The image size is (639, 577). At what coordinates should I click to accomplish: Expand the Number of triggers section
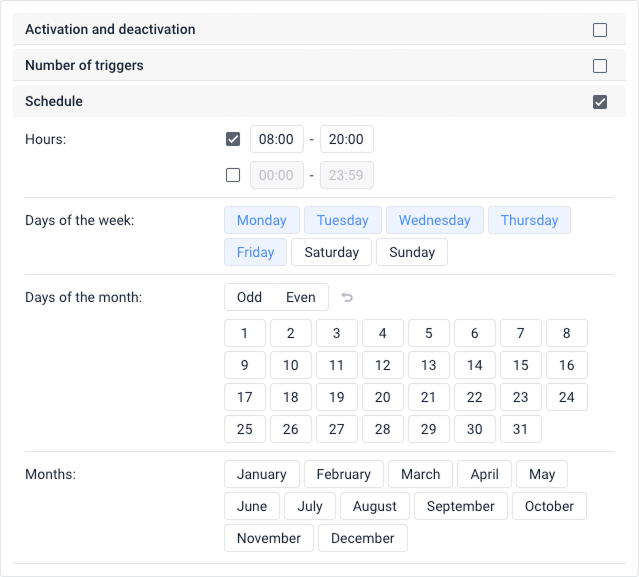pos(84,66)
